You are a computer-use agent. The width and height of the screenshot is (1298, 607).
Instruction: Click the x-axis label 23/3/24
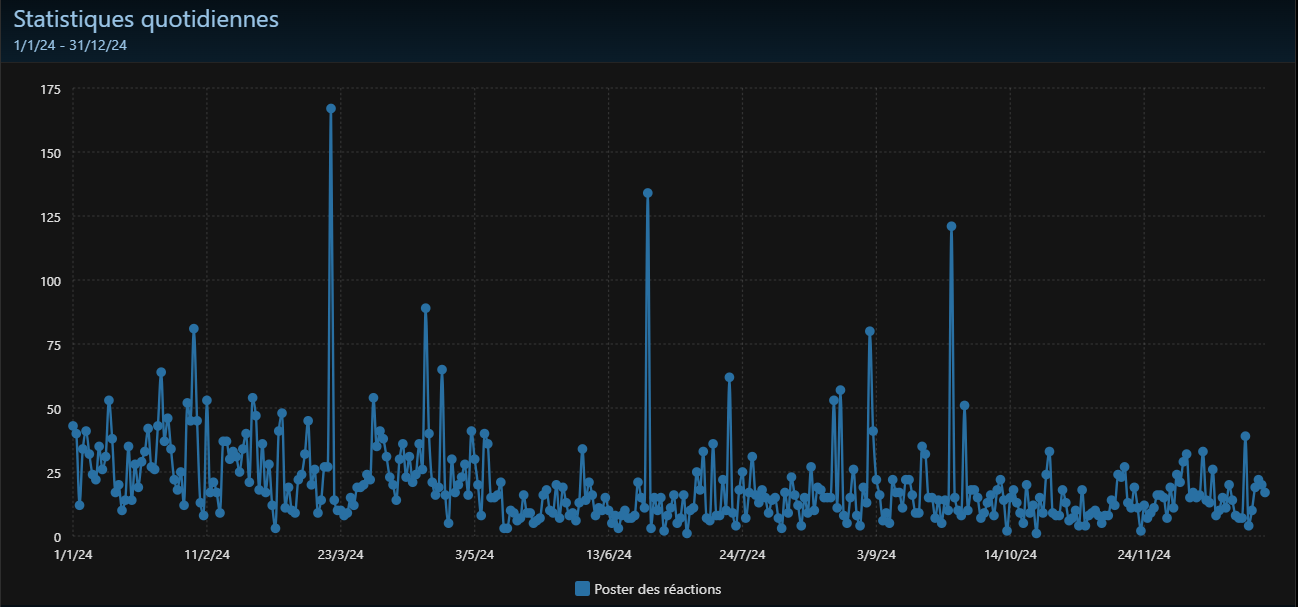(x=340, y=555)
